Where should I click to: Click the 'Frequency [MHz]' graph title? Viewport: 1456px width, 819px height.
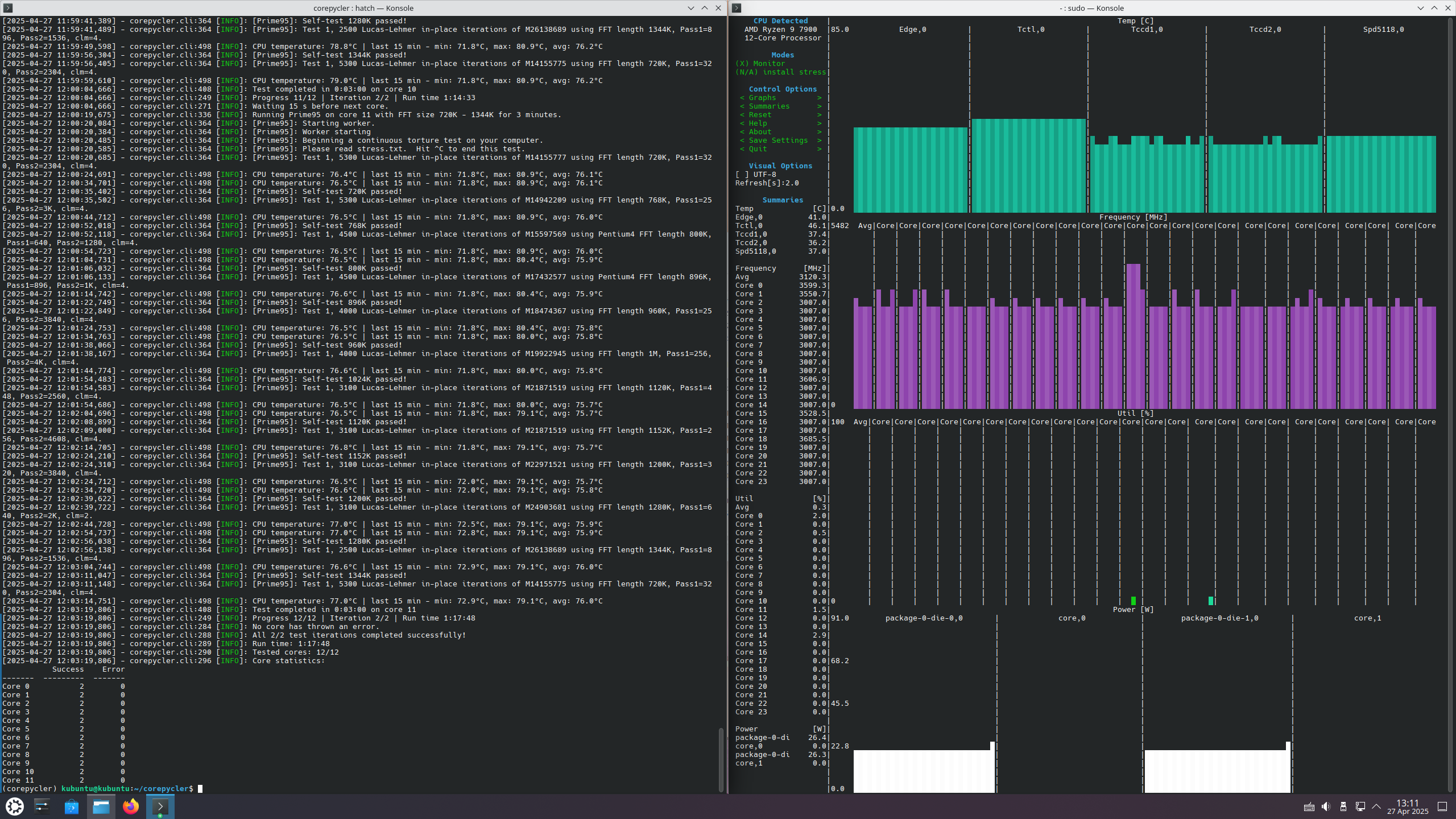(x=1133, y=217)
